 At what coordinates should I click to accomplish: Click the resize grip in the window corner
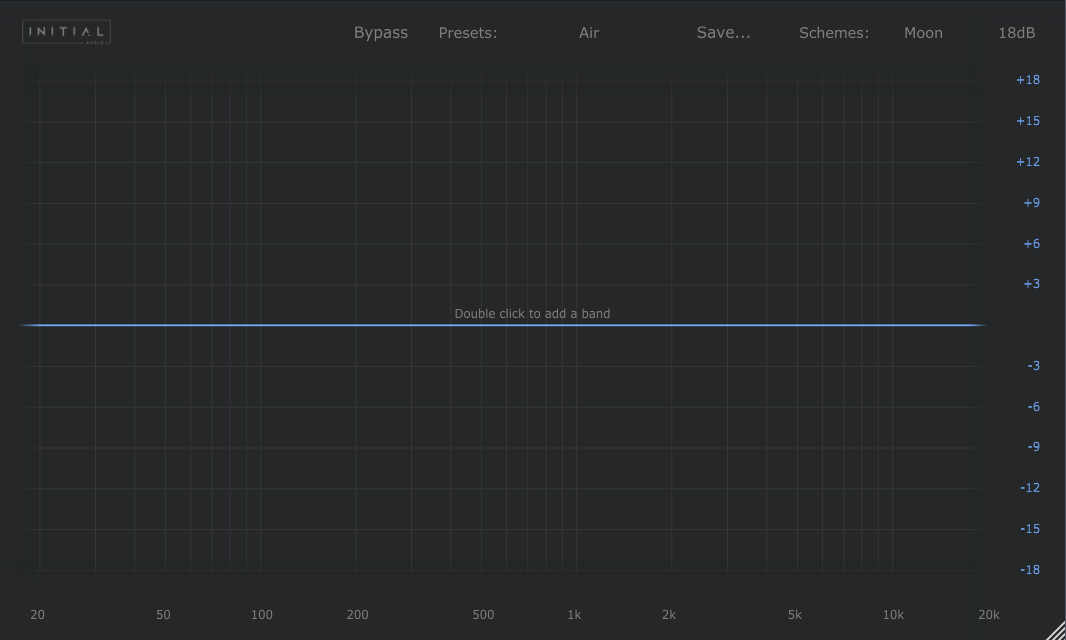[1055, 630]
